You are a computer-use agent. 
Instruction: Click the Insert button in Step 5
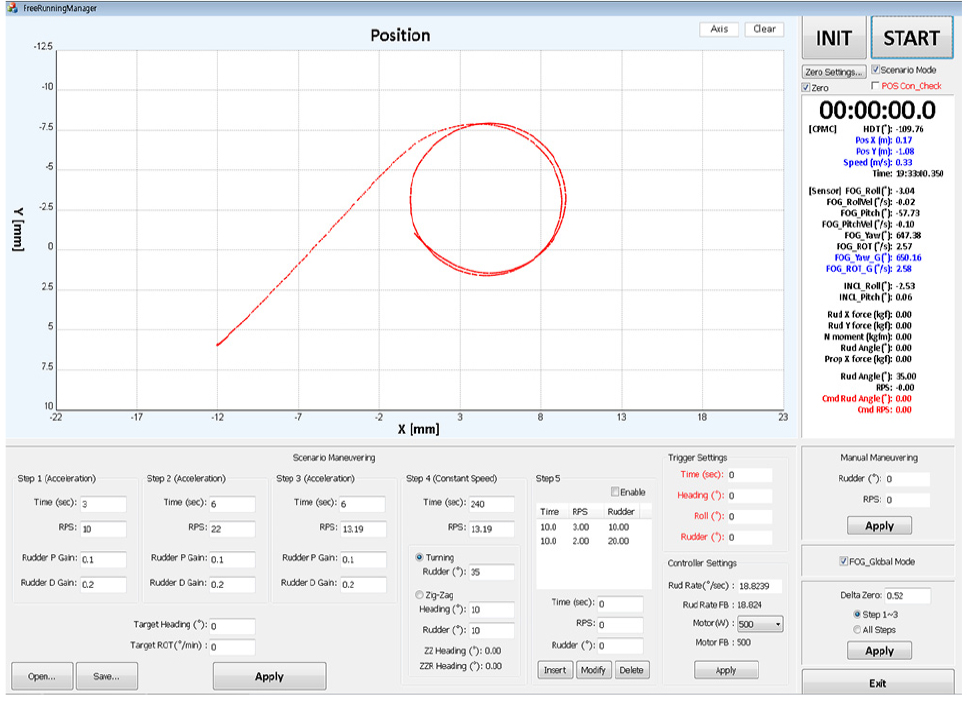(x=555, y=670)
